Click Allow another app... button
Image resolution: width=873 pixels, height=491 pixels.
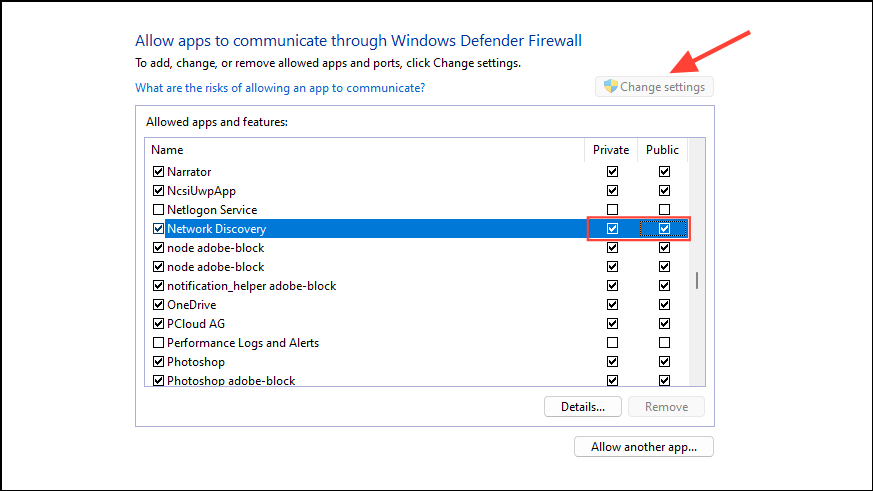click(644, 447)
